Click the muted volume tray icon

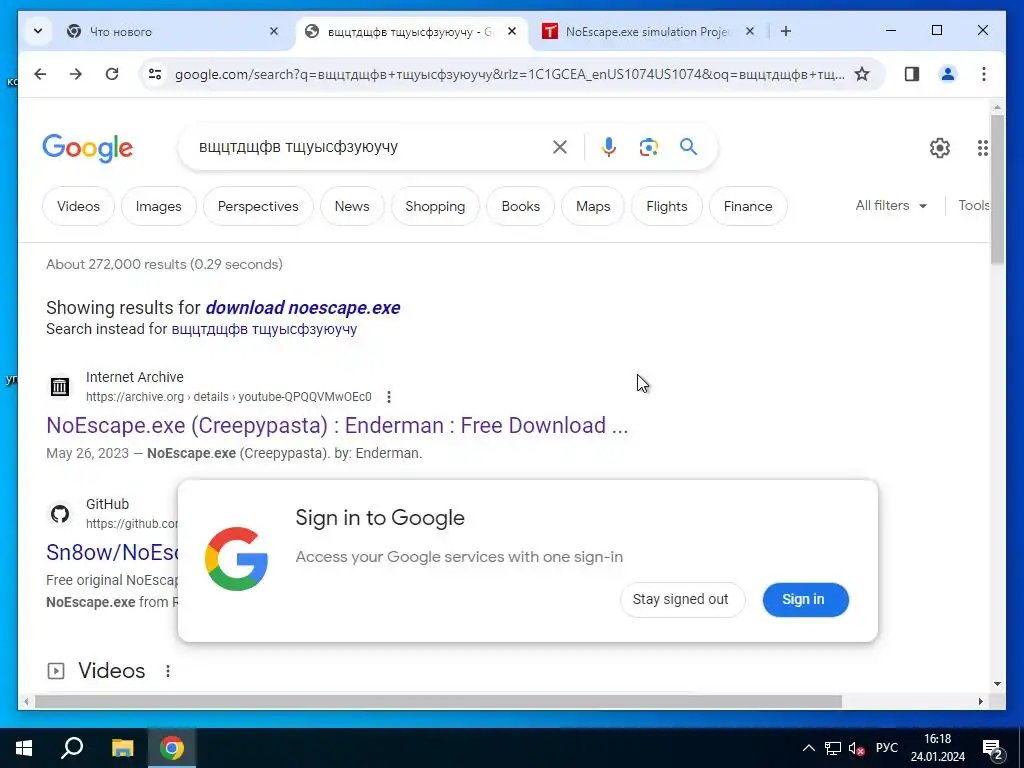tap(856, 748)
